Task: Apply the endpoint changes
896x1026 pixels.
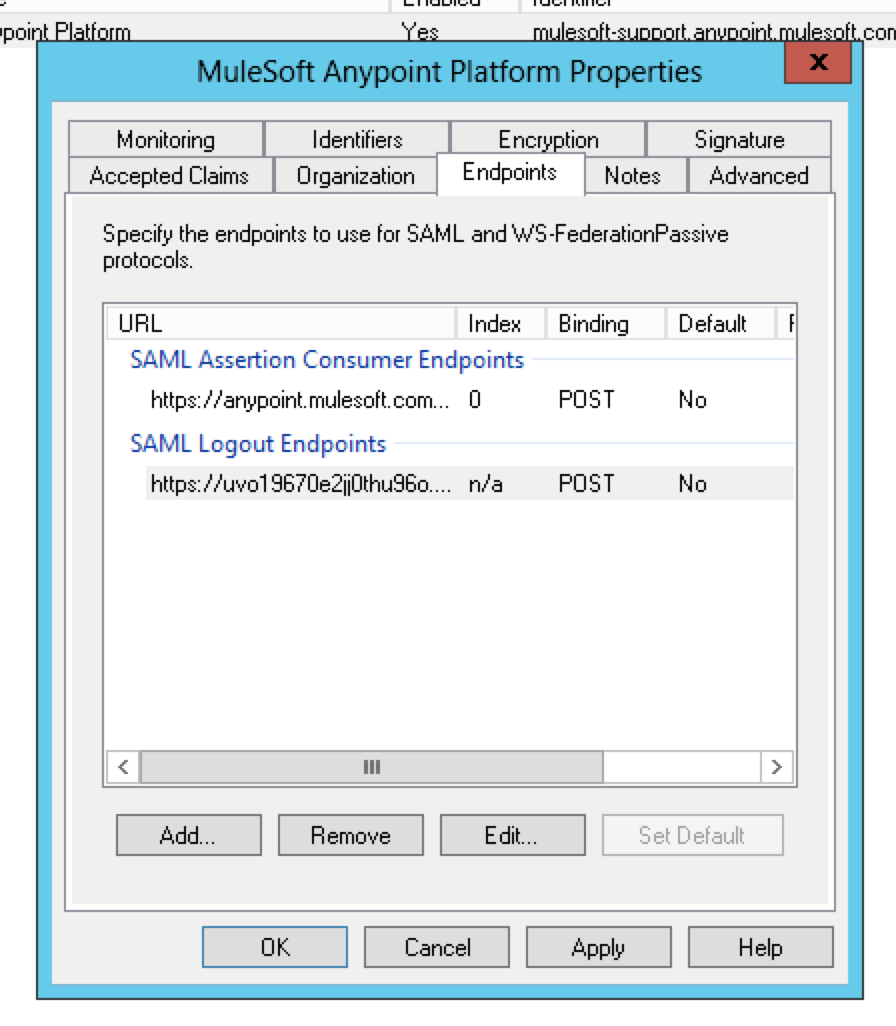Action: [x=598, y=946]
